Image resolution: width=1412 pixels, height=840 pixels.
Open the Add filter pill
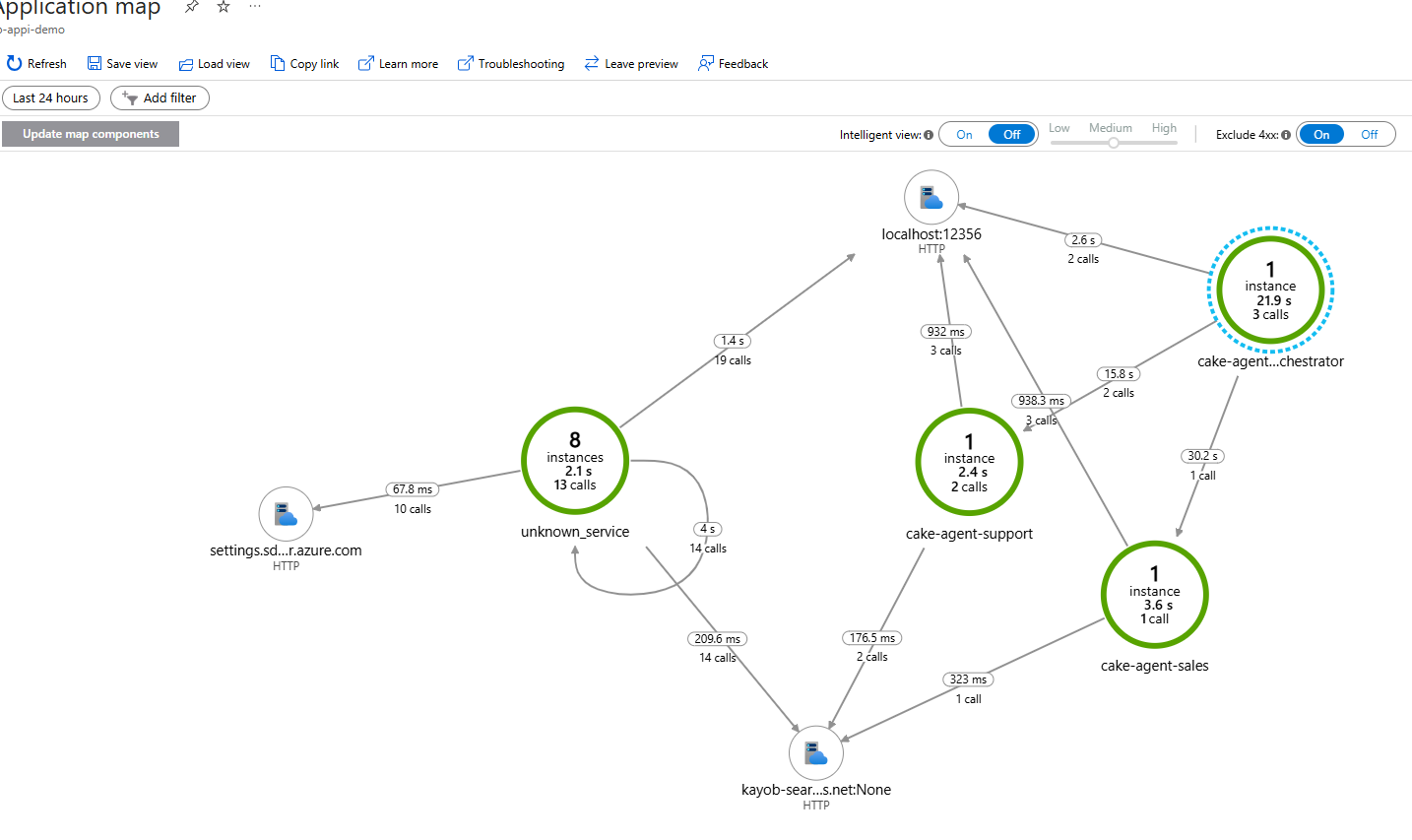pyautogui.click(x=160, y=97)
